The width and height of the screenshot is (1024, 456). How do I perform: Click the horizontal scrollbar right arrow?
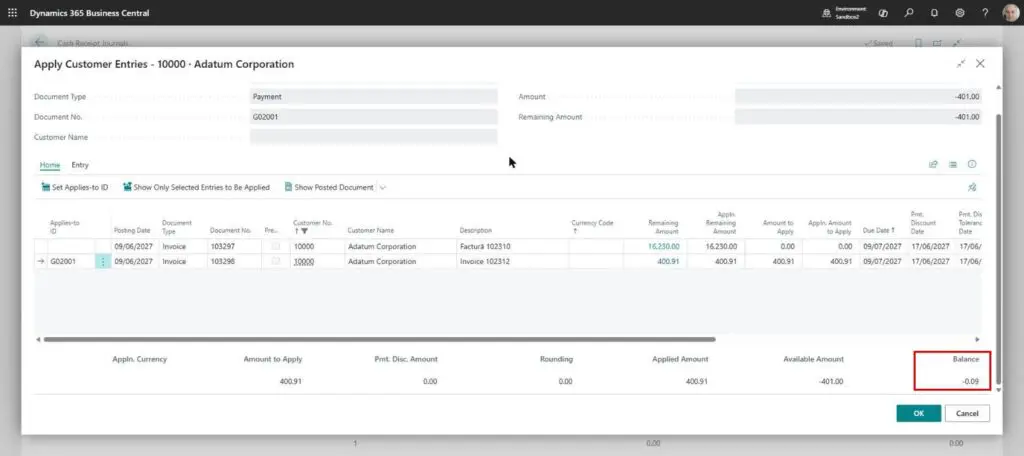pos(977,339)
